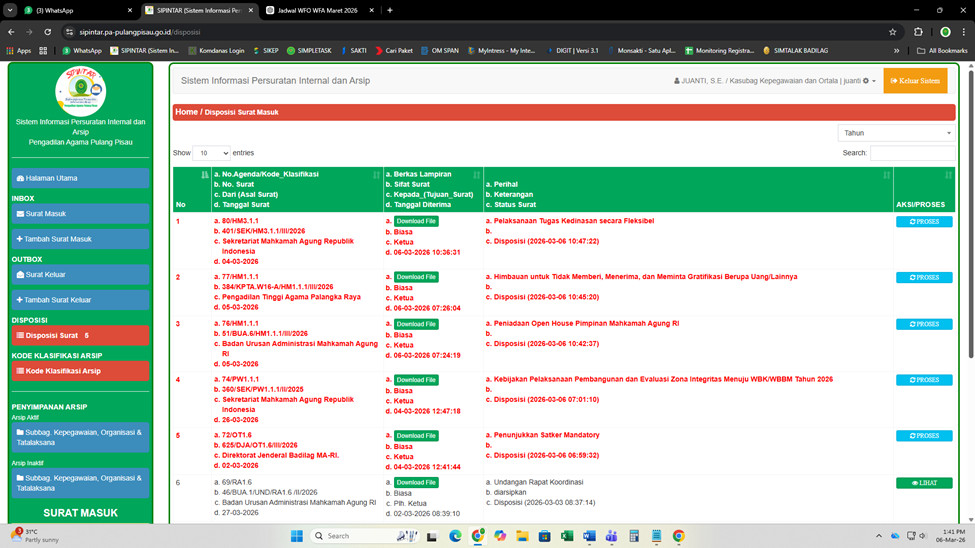Viewport: 975px width, 548px height.
Task: Reload the page using the browser refresh icon
Action: pyautogui.click(x=47, y=32)
